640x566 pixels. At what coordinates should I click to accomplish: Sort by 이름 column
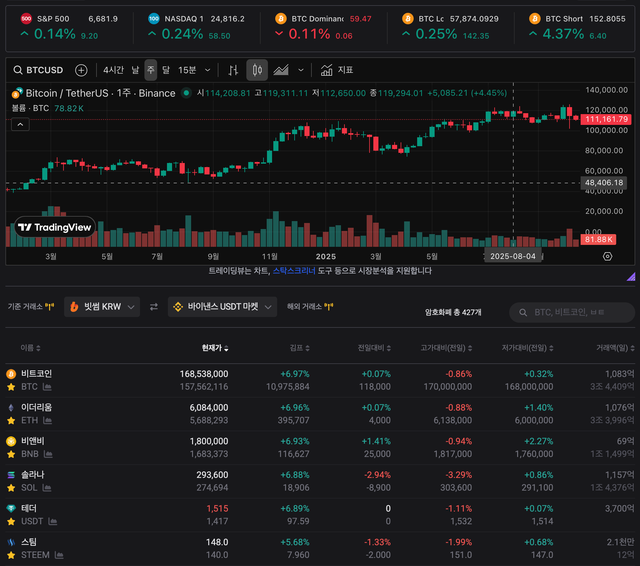point(31,348)
